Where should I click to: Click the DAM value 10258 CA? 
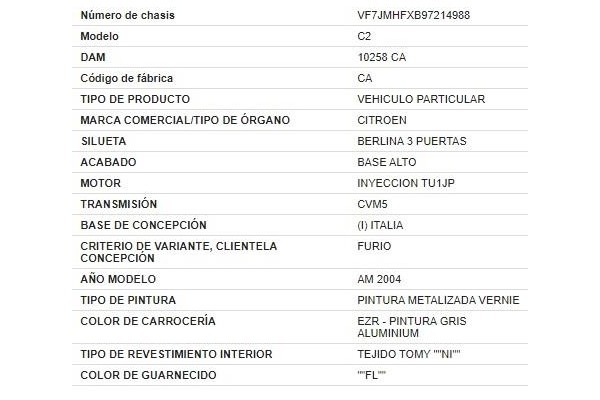382,57
